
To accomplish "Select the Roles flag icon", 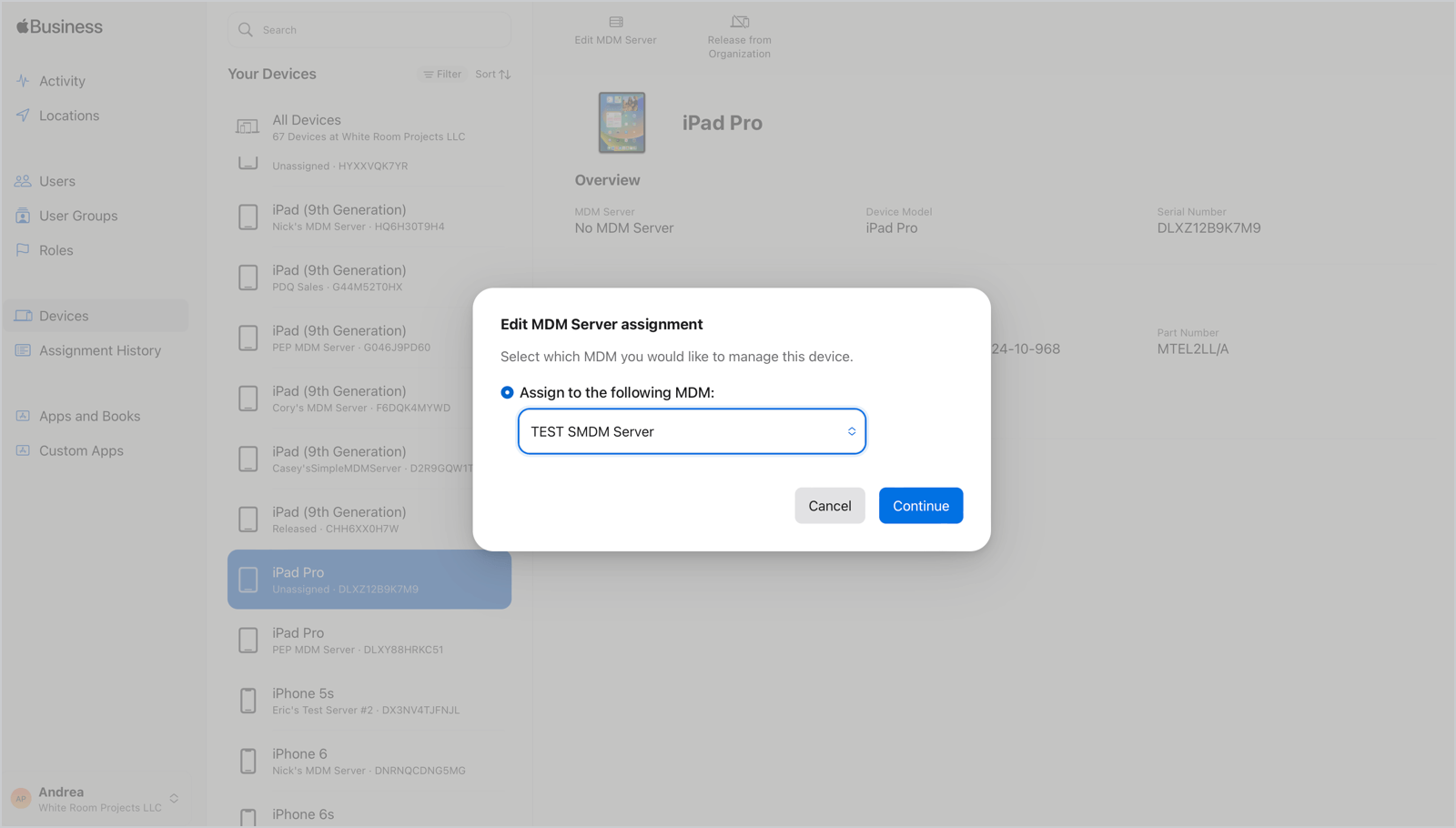I will pos(23,250).
